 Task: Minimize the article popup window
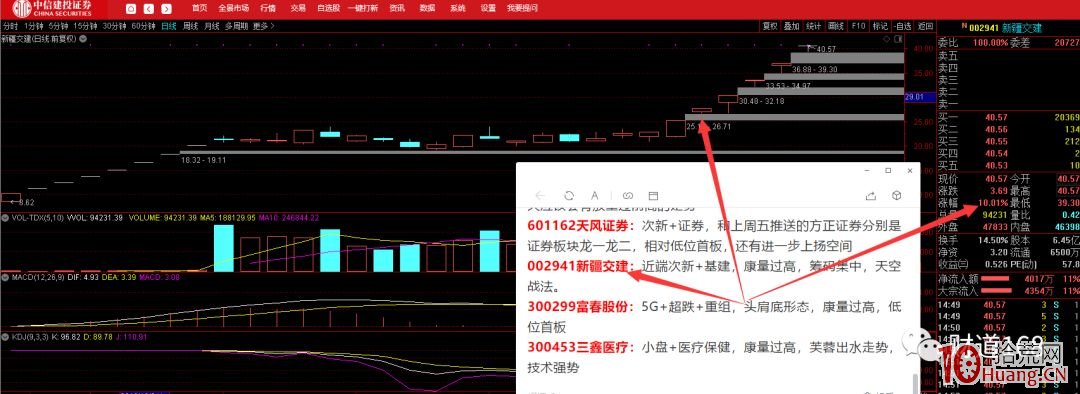pyautogui.click(x=867, y=170)
